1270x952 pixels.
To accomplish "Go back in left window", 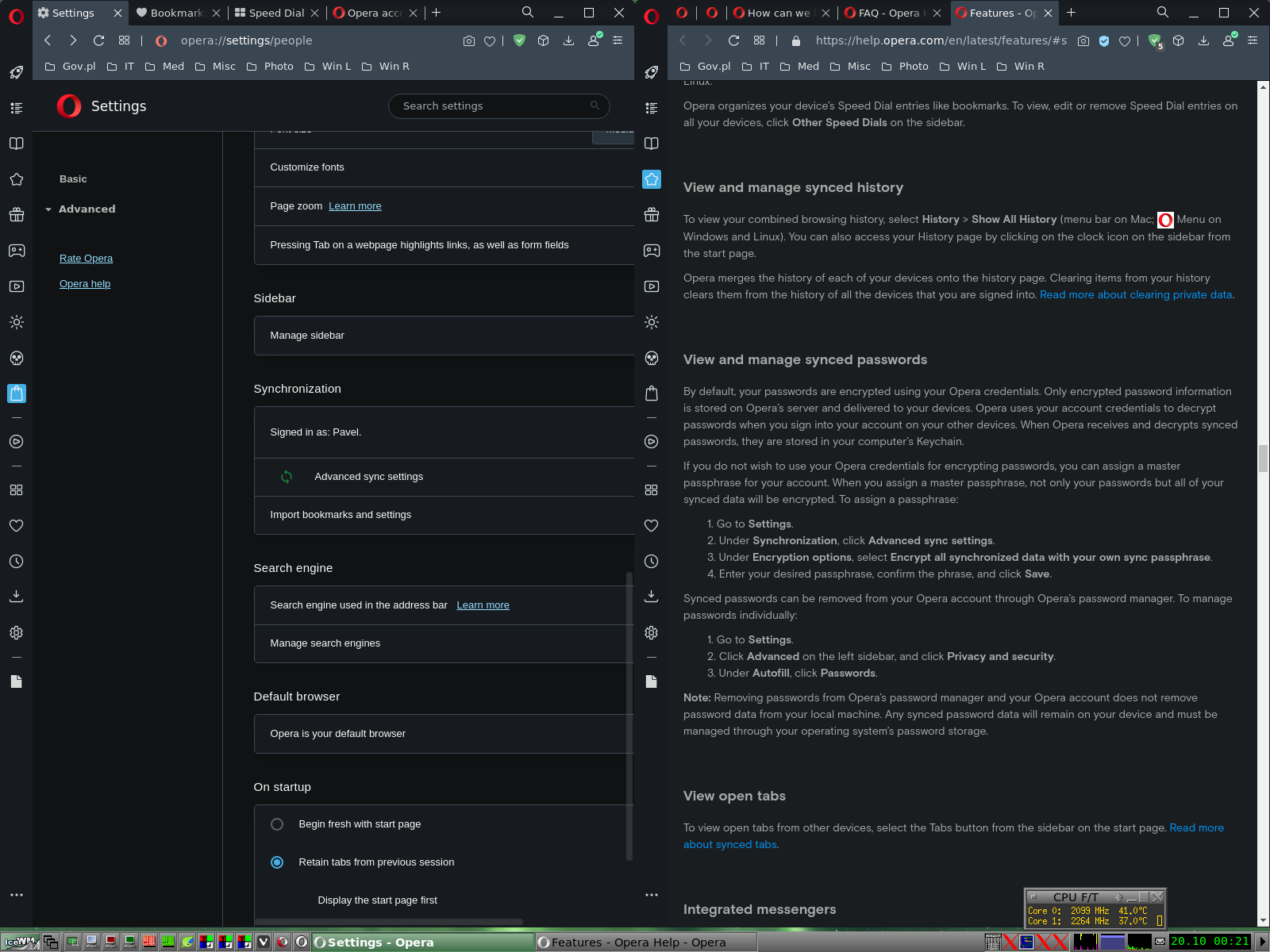I will tap(48, 40).
